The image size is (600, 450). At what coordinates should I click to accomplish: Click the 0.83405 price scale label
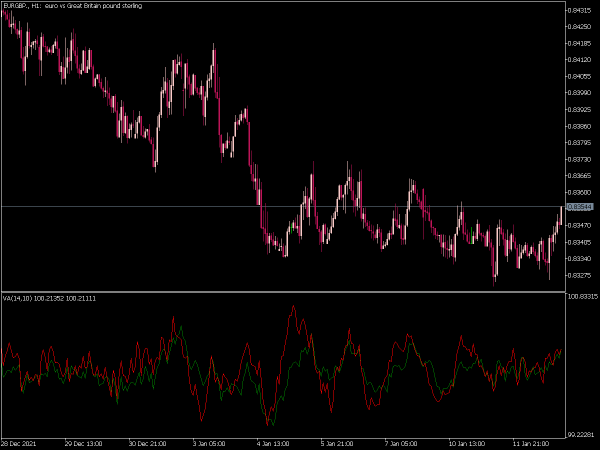(x=580, y=242)
